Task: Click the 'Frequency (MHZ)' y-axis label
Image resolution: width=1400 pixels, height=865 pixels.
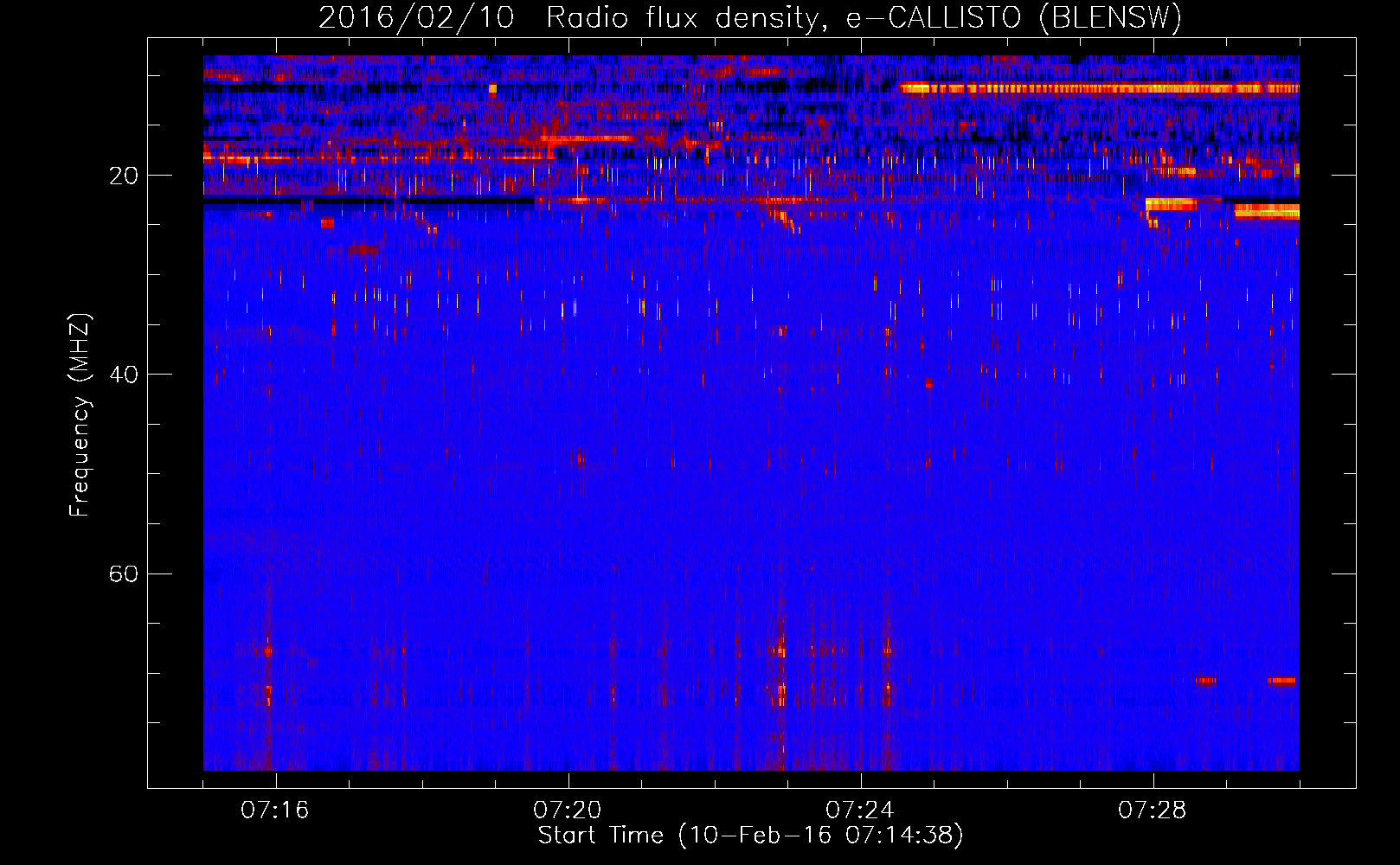Action: [80, 415]
